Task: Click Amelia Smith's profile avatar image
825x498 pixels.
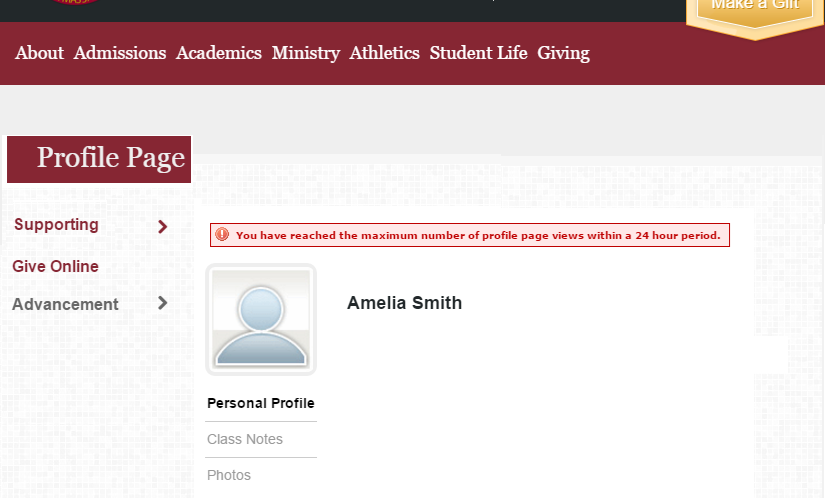Action: coord(261,319)
